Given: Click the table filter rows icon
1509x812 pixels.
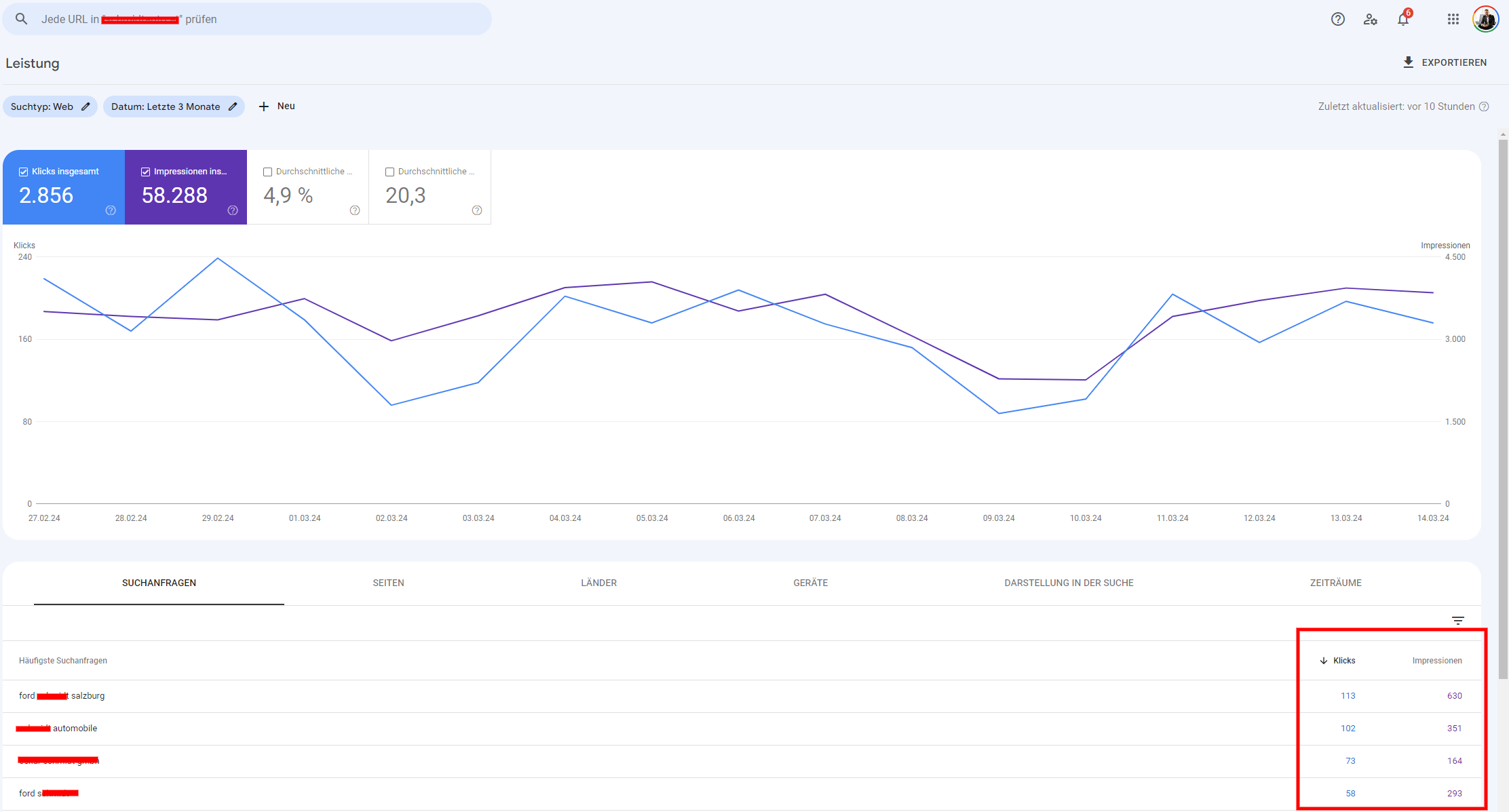Looking at the screenshot, I should [x=1457, y=621].
